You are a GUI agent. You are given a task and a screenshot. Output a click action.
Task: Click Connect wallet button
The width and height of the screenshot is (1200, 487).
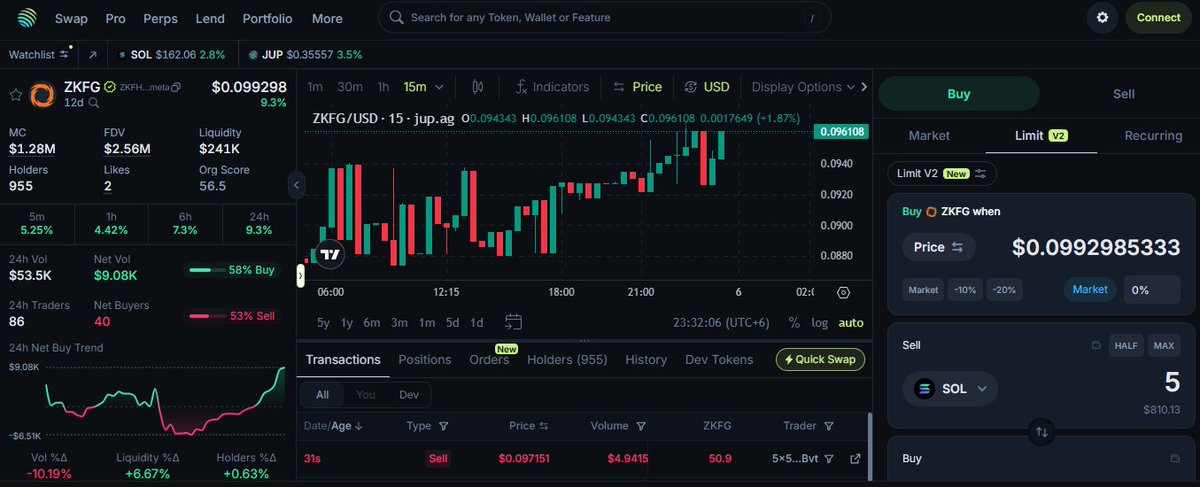[1159, 17]
